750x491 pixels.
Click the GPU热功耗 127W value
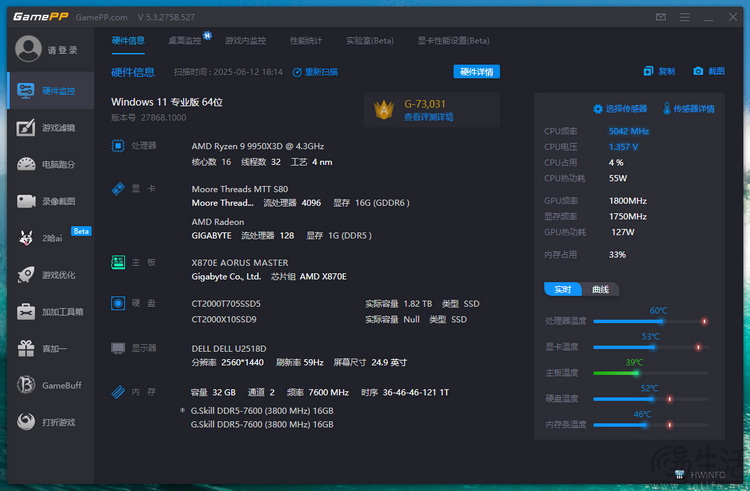[x=622, y=232]
